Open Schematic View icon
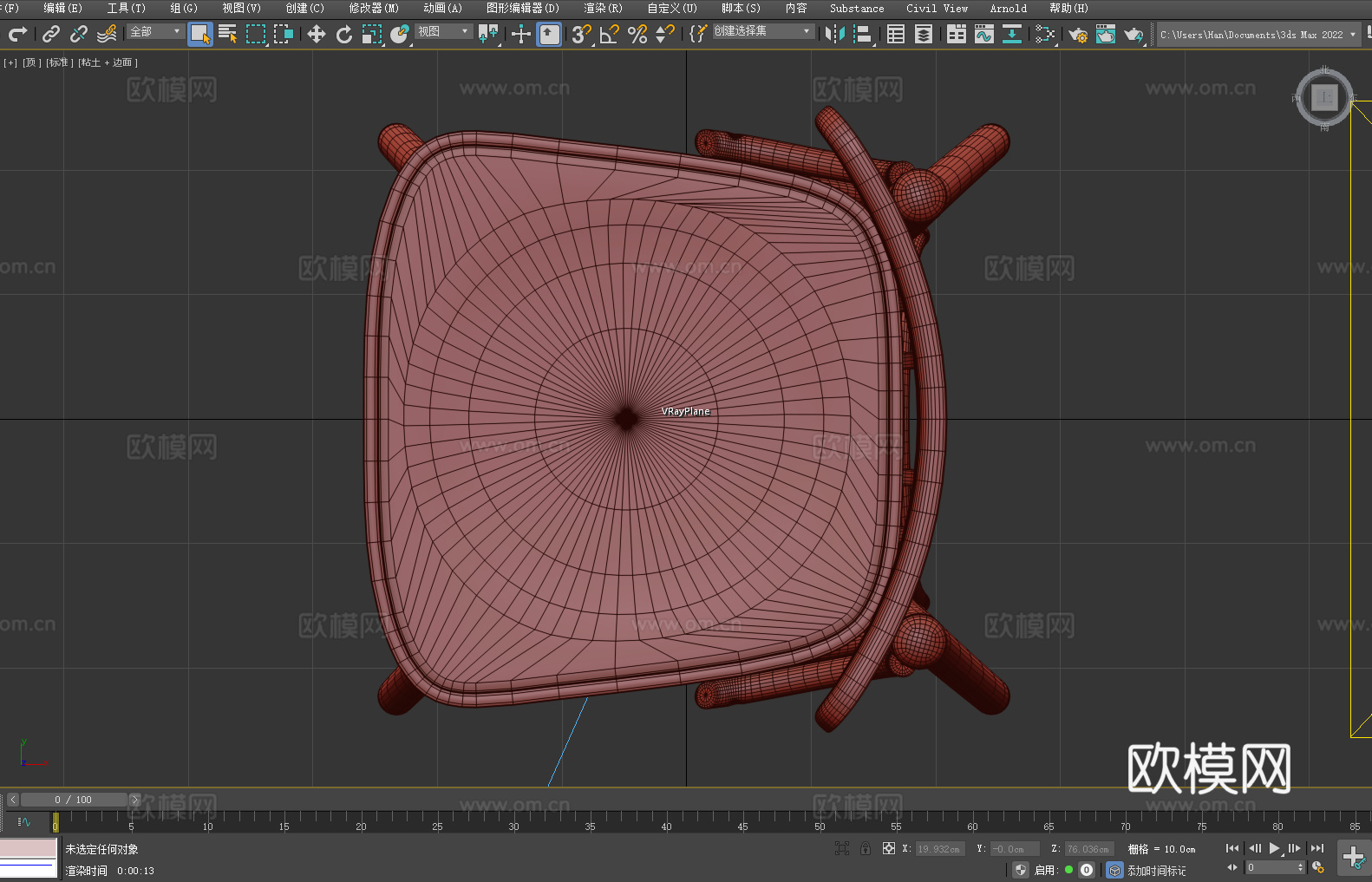 pos(1012,34)
